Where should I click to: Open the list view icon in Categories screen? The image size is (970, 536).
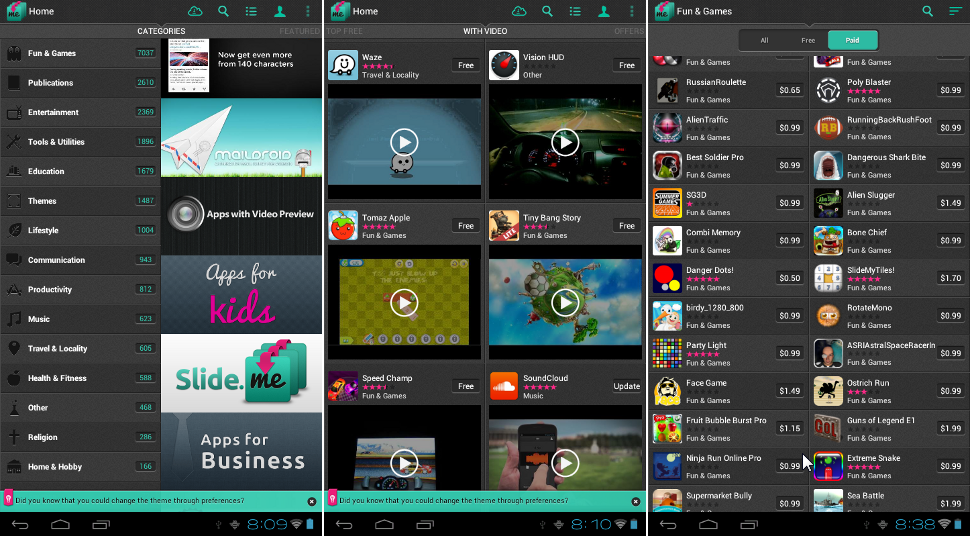coord(251,11)
